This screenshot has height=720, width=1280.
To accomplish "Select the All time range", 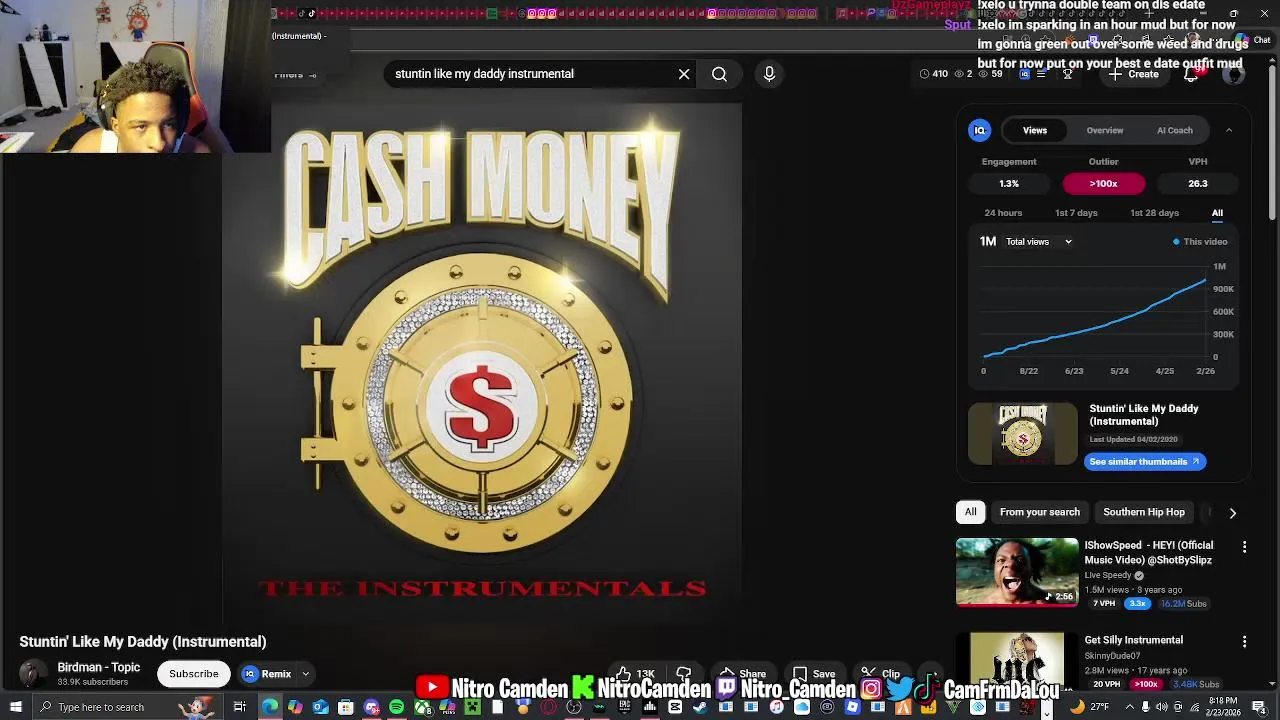I will tap(1217, 213).
